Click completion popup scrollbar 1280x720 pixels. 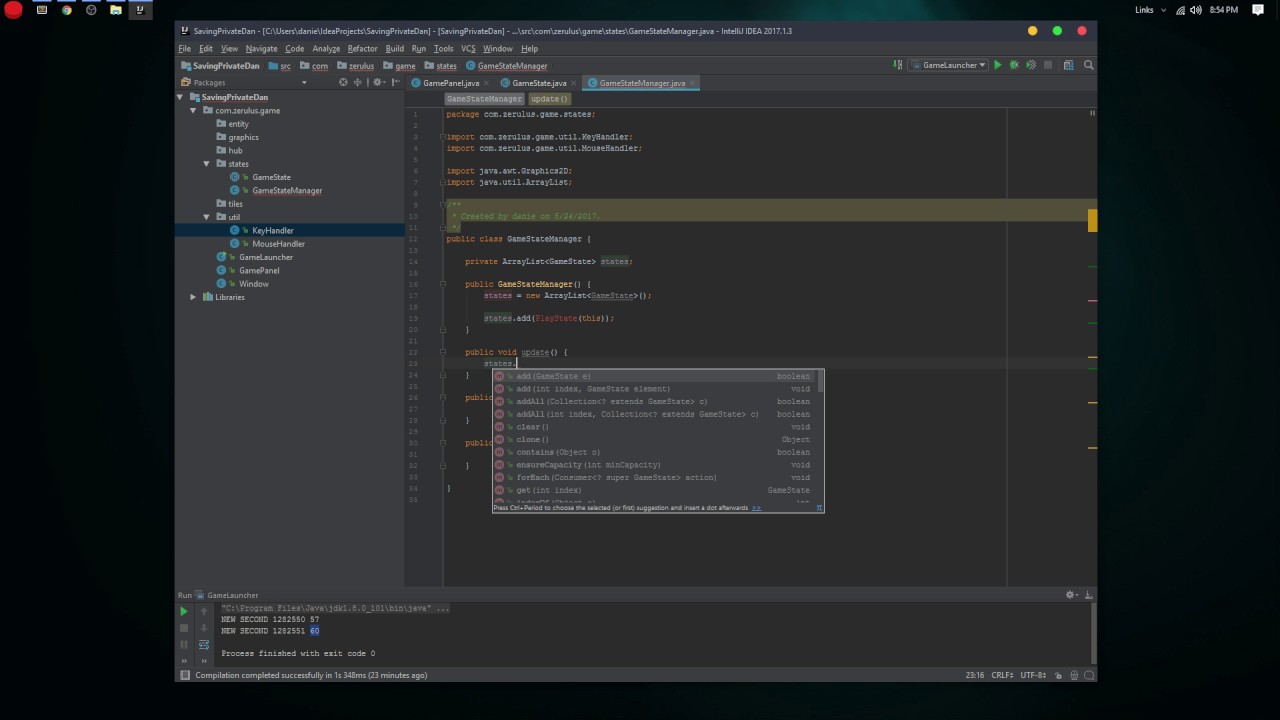821,380
